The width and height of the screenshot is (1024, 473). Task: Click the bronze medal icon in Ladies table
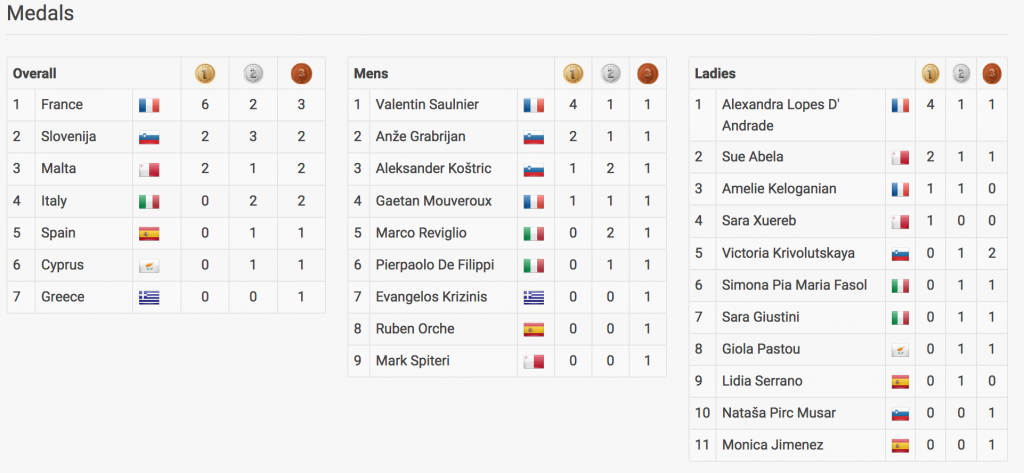click(992, 73)
